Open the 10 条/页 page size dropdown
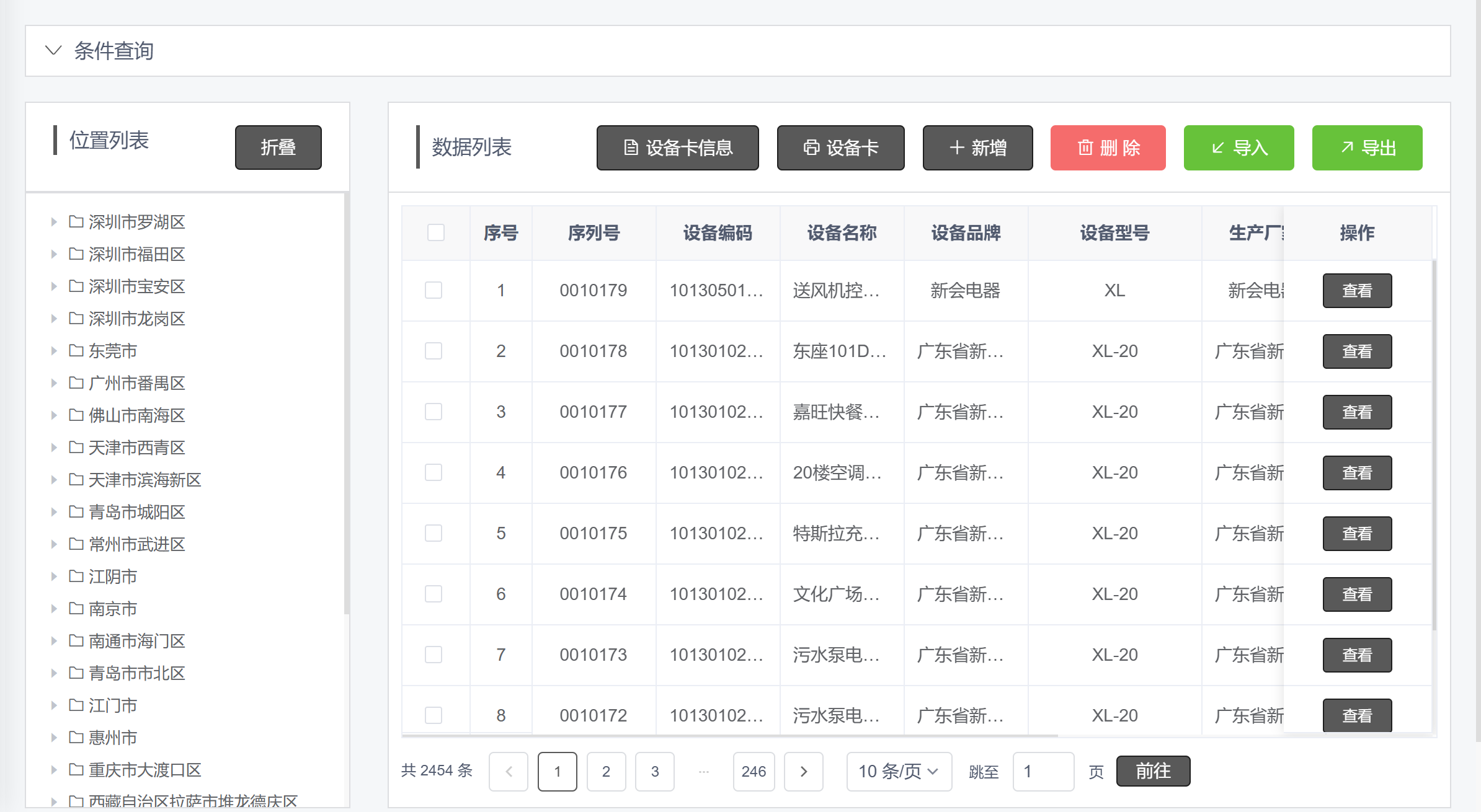Image resolution: width=1481 pixels, height=812 pixels. (x=898, y=771)
